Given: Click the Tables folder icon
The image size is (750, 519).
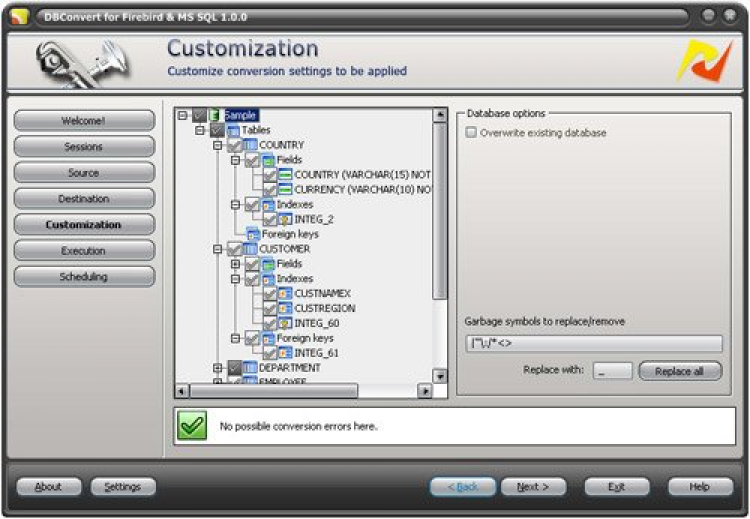Looking at the screenshot, I should (x=233, y=130).
